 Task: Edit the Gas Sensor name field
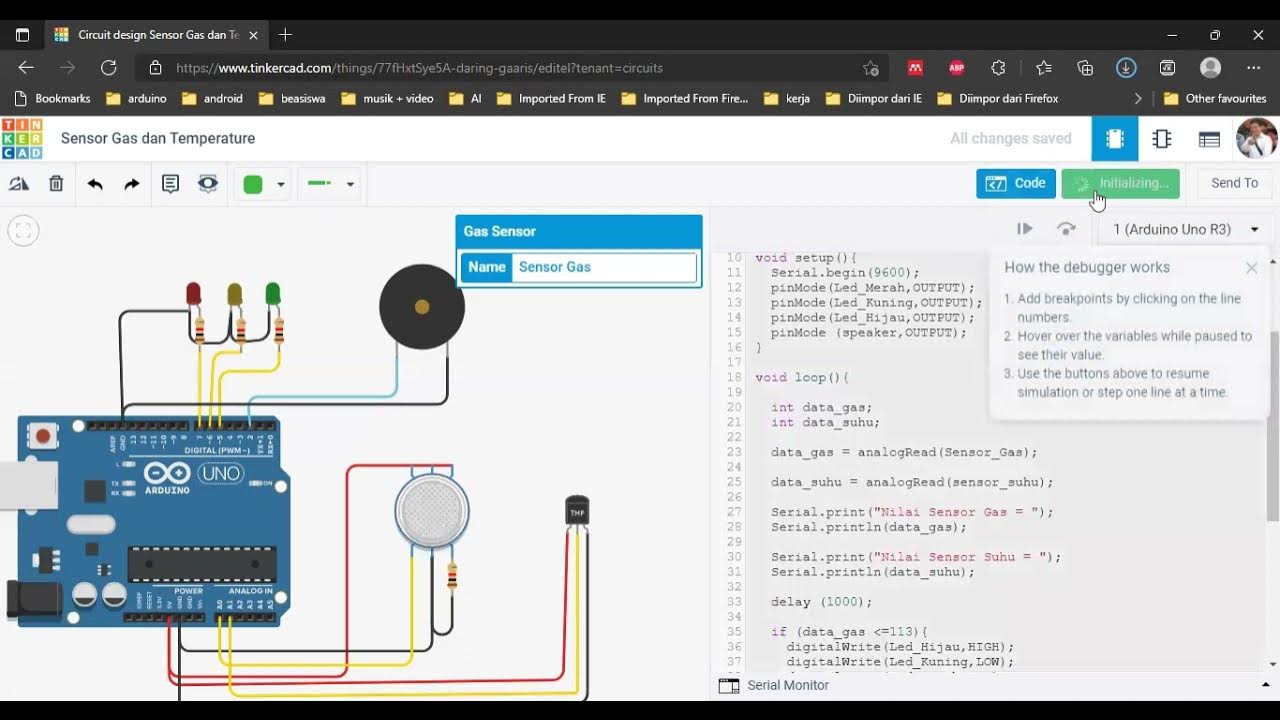pyautogui.click(x=604, y=267)
